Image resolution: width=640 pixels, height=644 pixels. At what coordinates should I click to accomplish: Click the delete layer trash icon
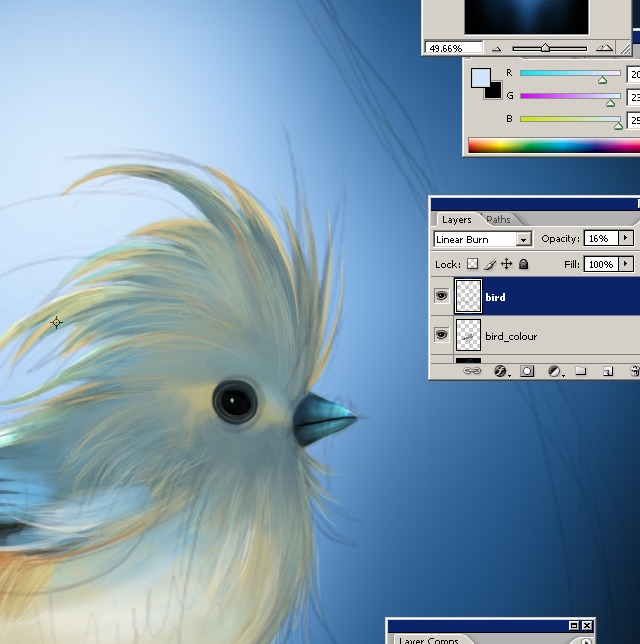point(635,371)
